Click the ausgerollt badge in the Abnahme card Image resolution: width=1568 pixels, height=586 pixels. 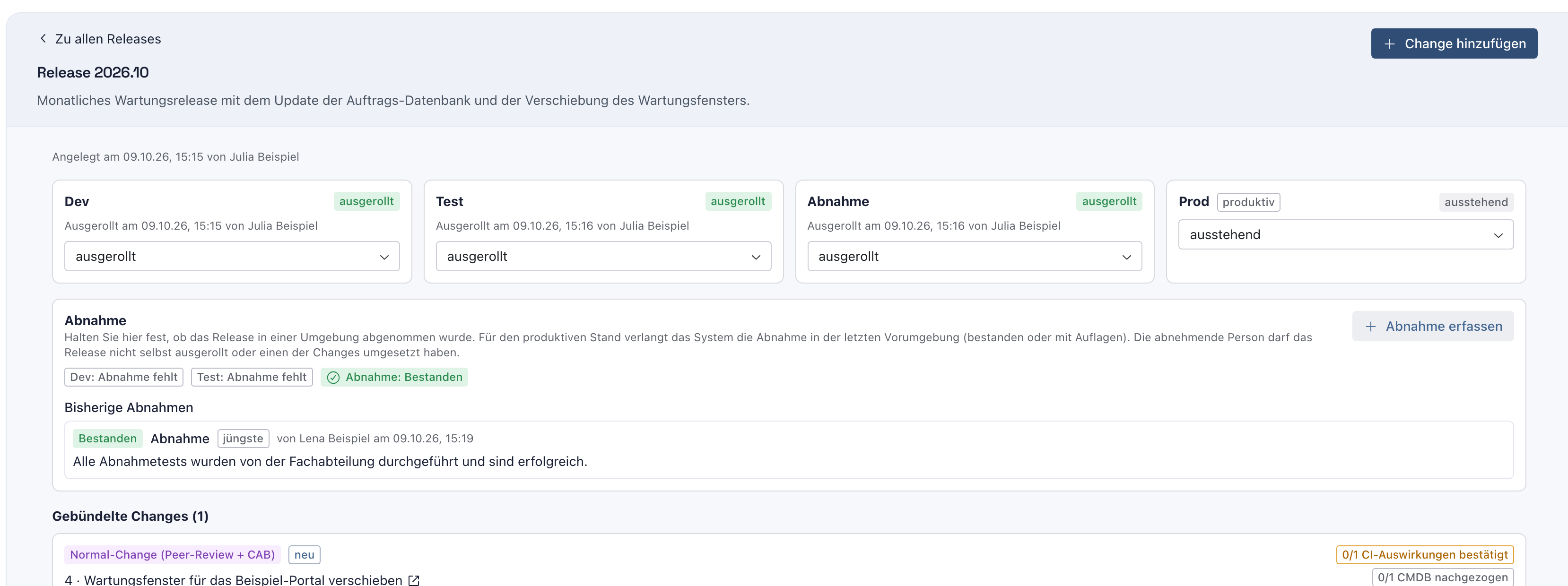point(1109,201)
